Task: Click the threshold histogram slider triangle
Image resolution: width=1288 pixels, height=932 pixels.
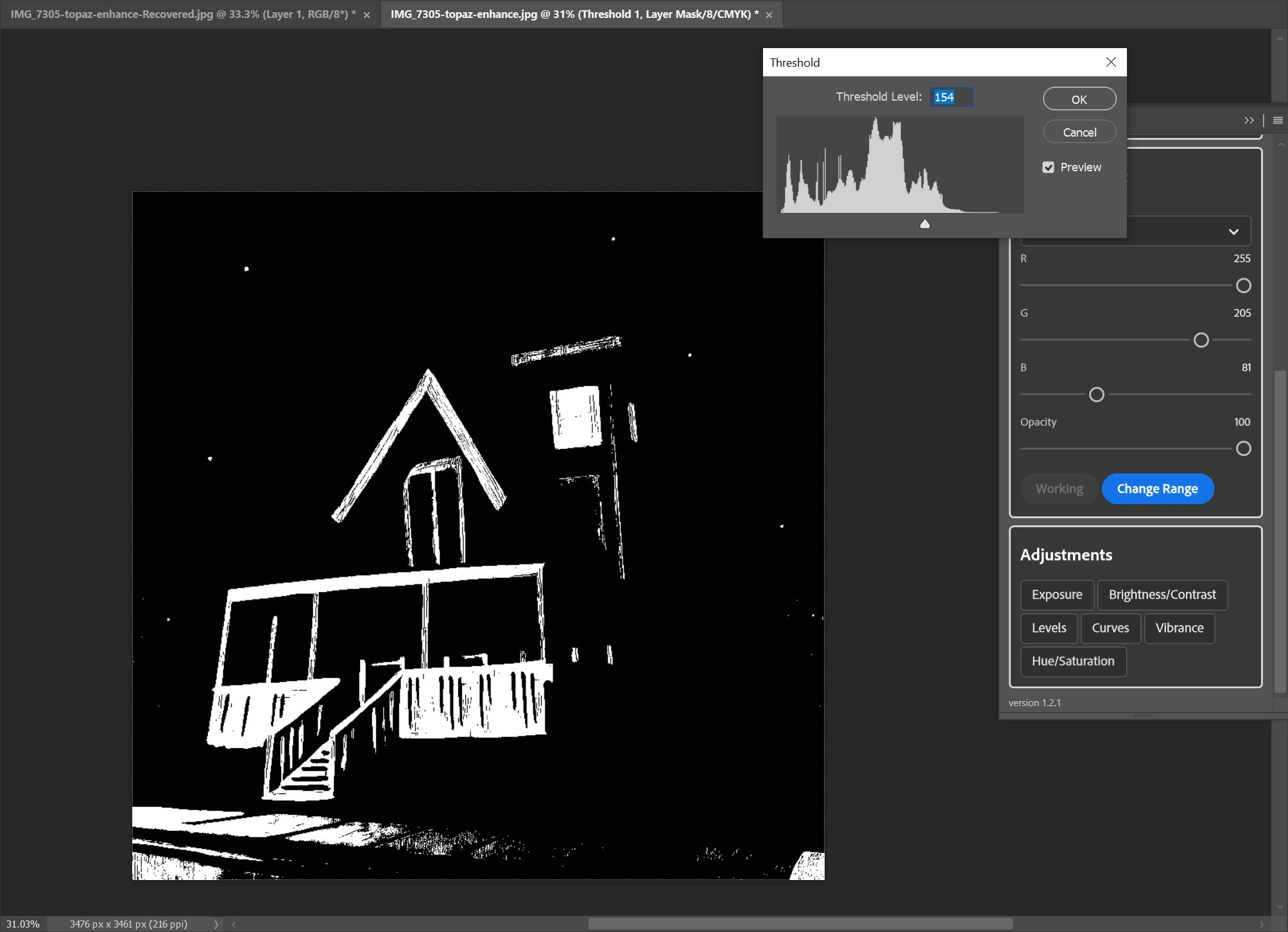Action: pyautogui.click(x=925, y=224)
